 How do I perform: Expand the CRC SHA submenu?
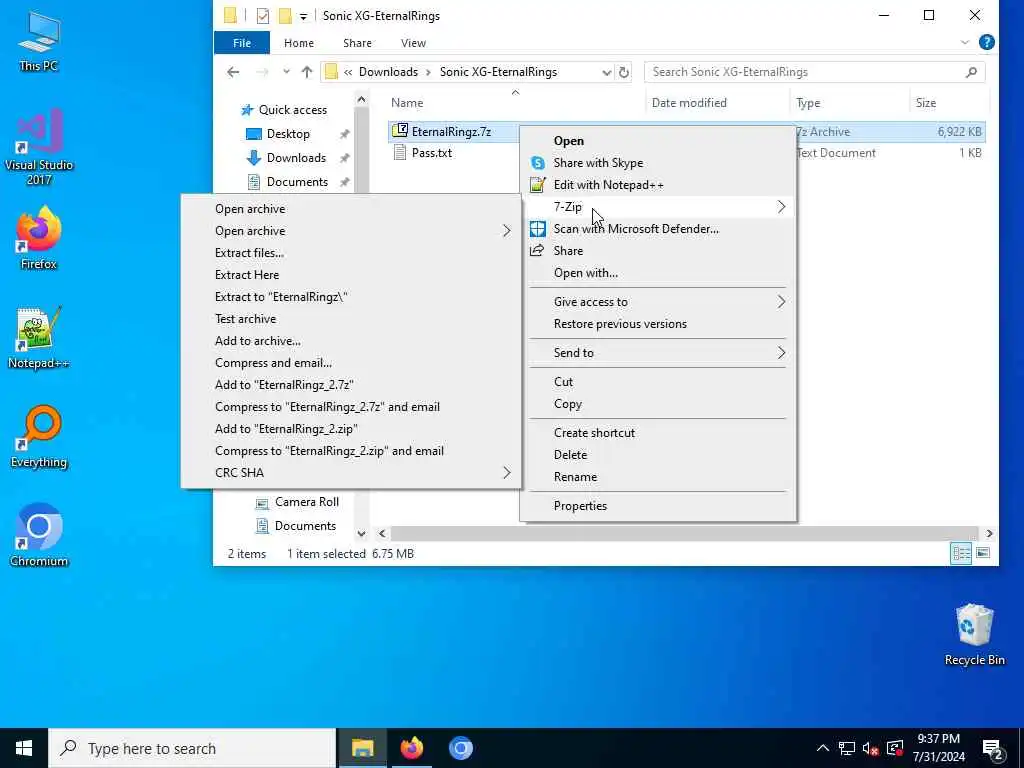click(507, 473)
